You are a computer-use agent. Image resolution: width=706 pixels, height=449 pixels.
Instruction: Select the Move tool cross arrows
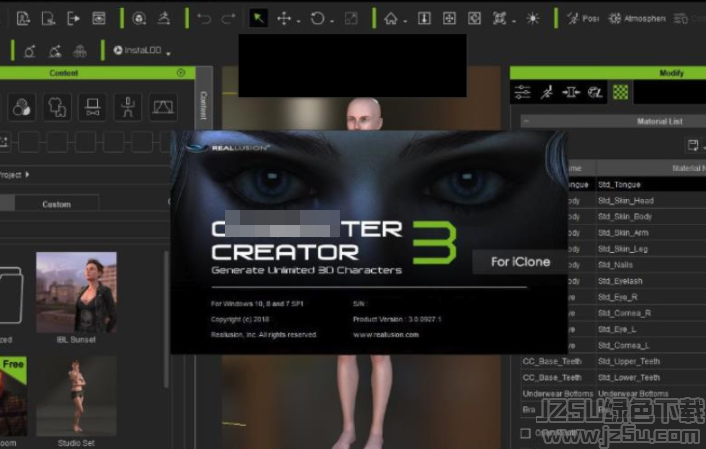(x=284, y=18)
